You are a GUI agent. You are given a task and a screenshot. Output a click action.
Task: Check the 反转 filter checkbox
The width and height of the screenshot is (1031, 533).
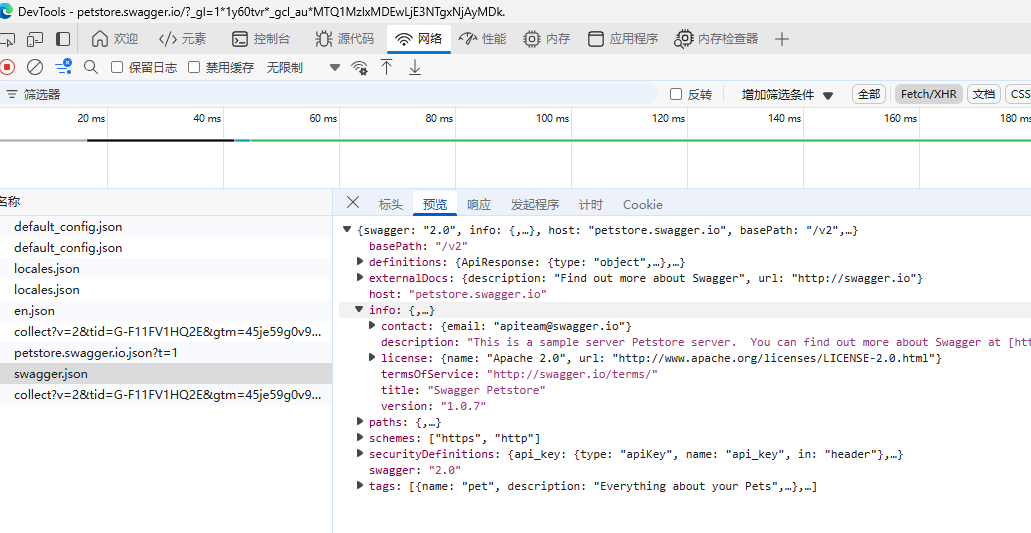point(676,94)
